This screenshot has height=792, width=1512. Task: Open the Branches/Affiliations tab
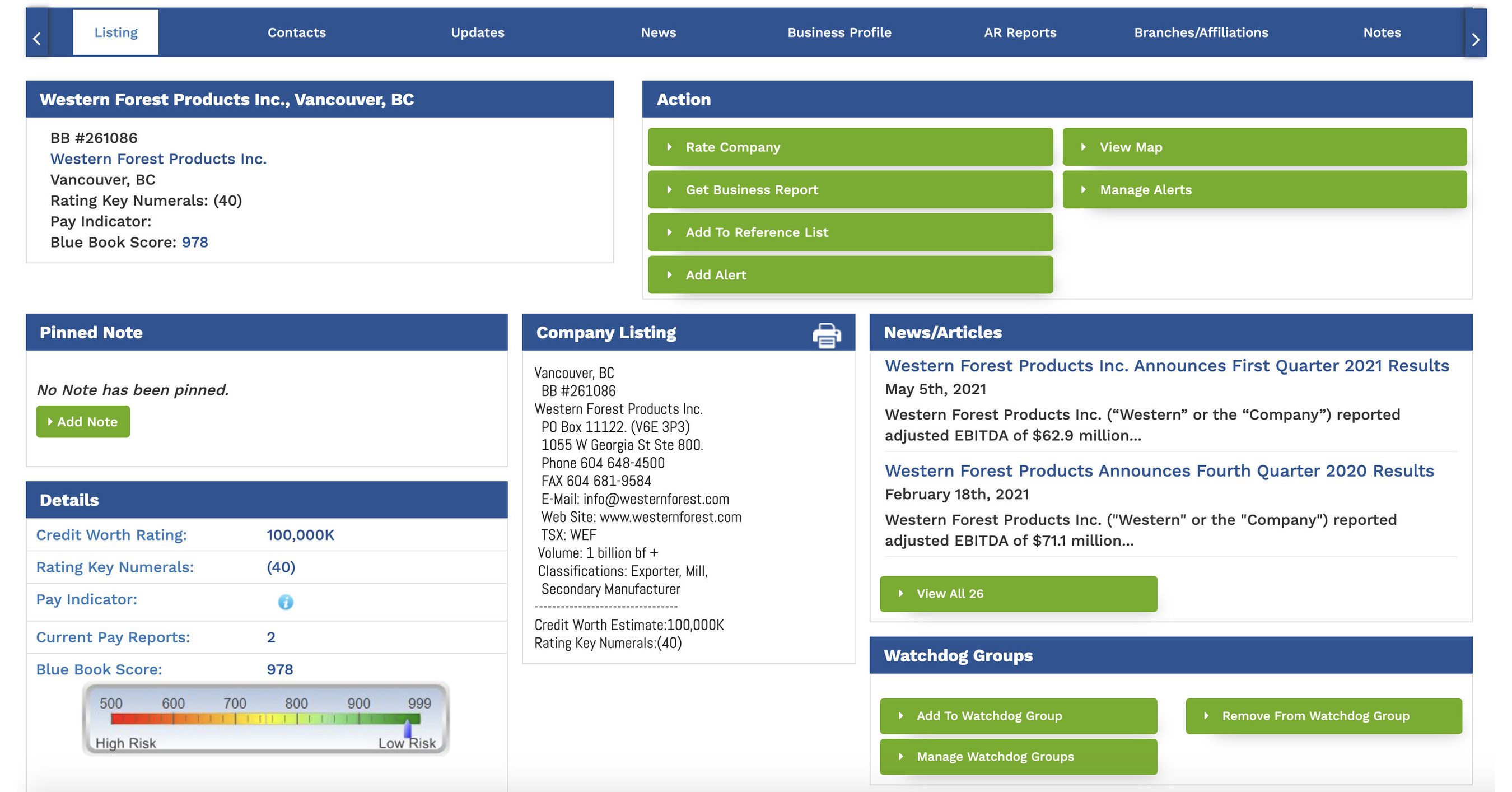click(x=1201, y=32)
